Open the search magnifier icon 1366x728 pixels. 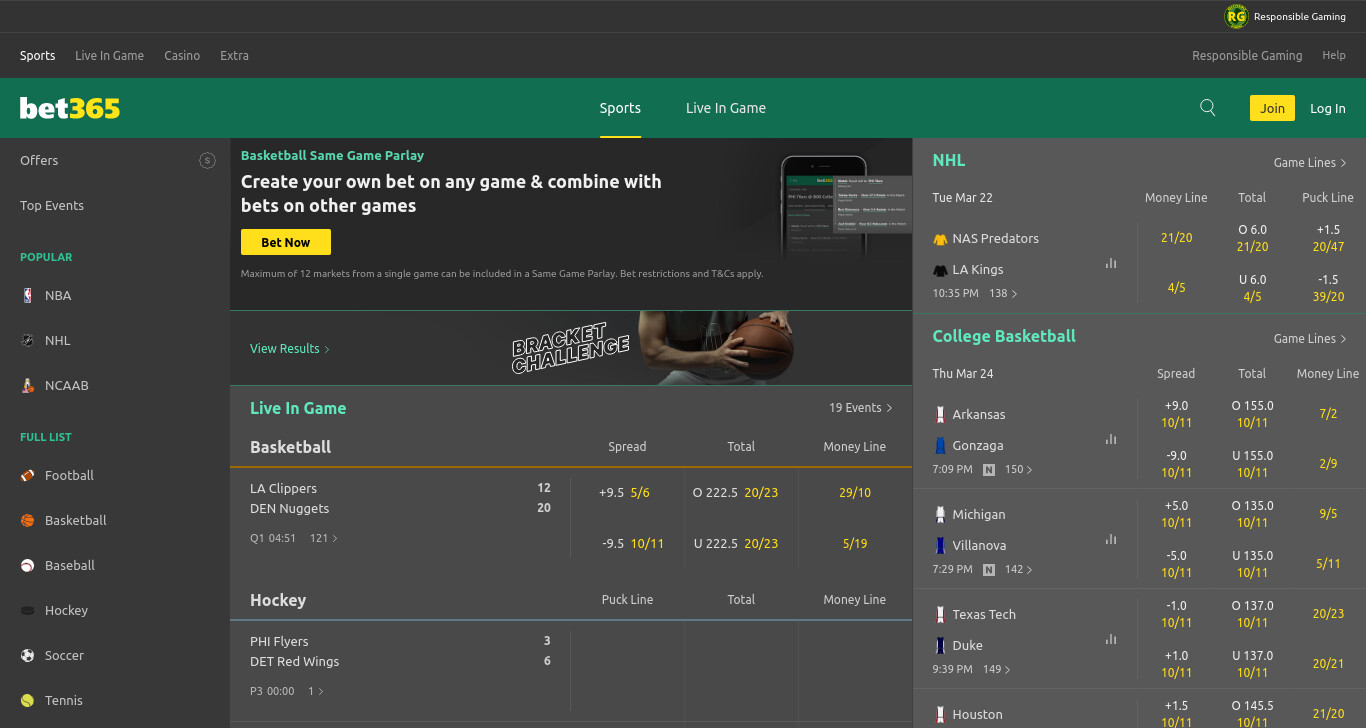point(1207,108)
